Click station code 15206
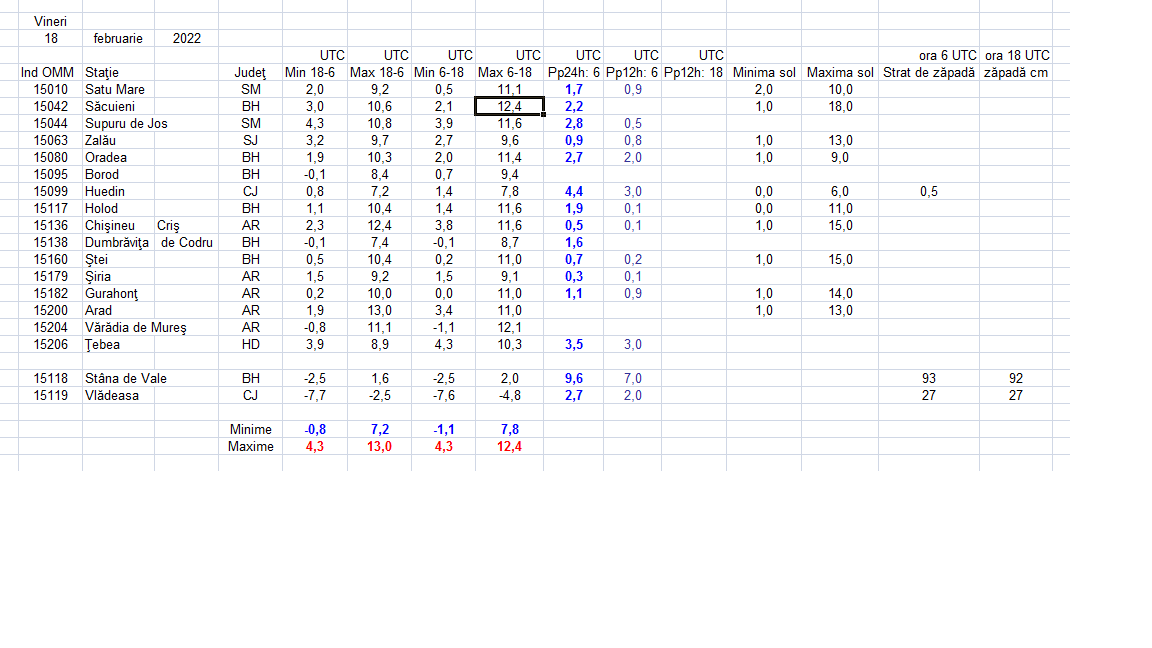The image size is (1152, 648). [x=51, y=344]
